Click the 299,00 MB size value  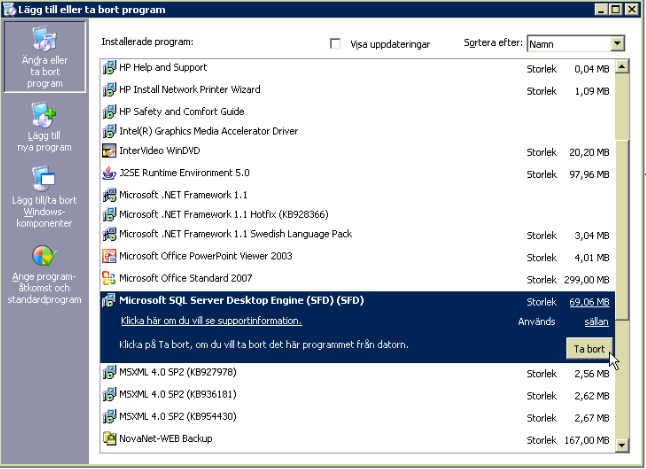587,280
